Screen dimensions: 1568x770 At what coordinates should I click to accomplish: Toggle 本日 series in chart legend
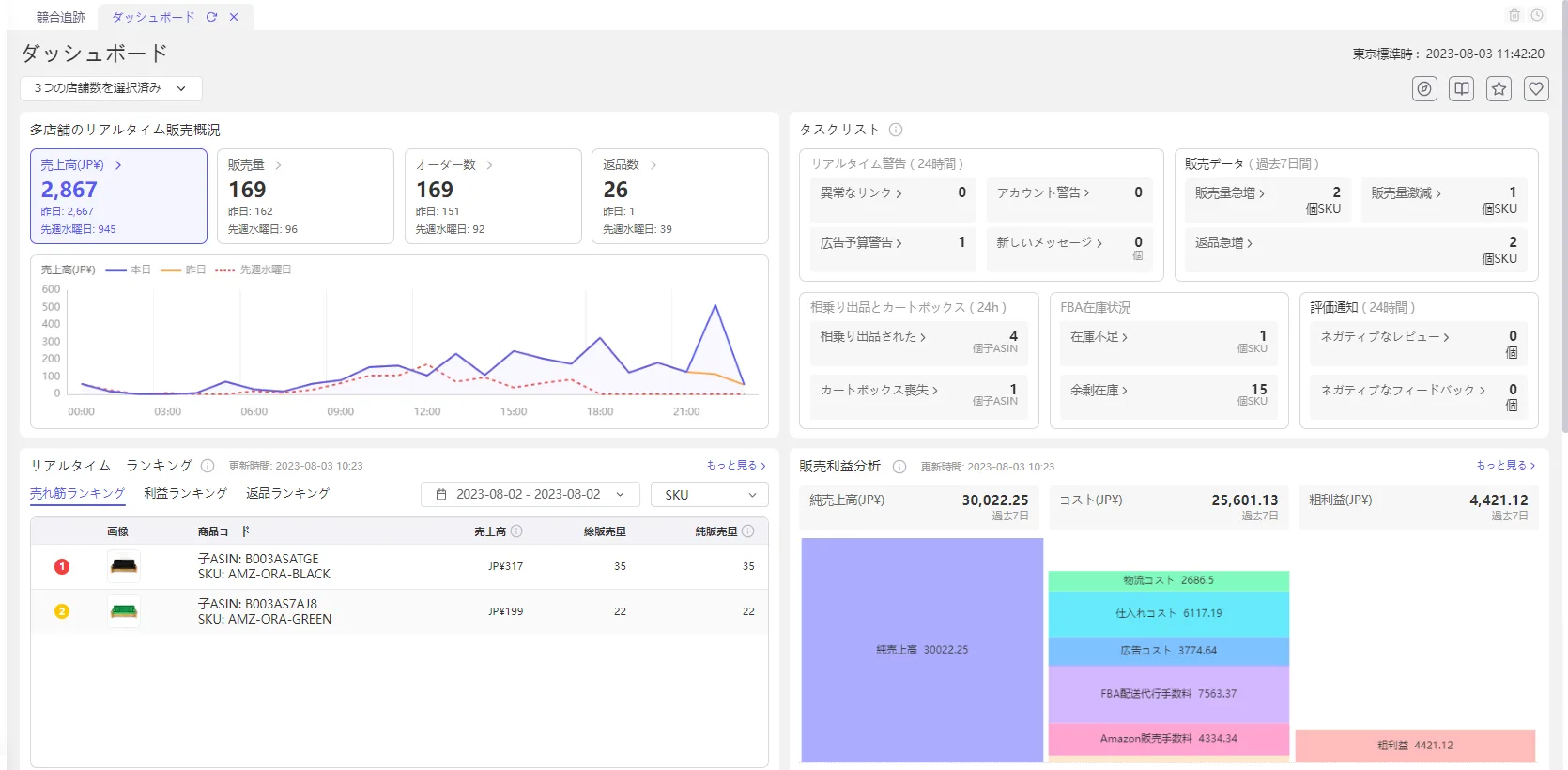[129, 269]
